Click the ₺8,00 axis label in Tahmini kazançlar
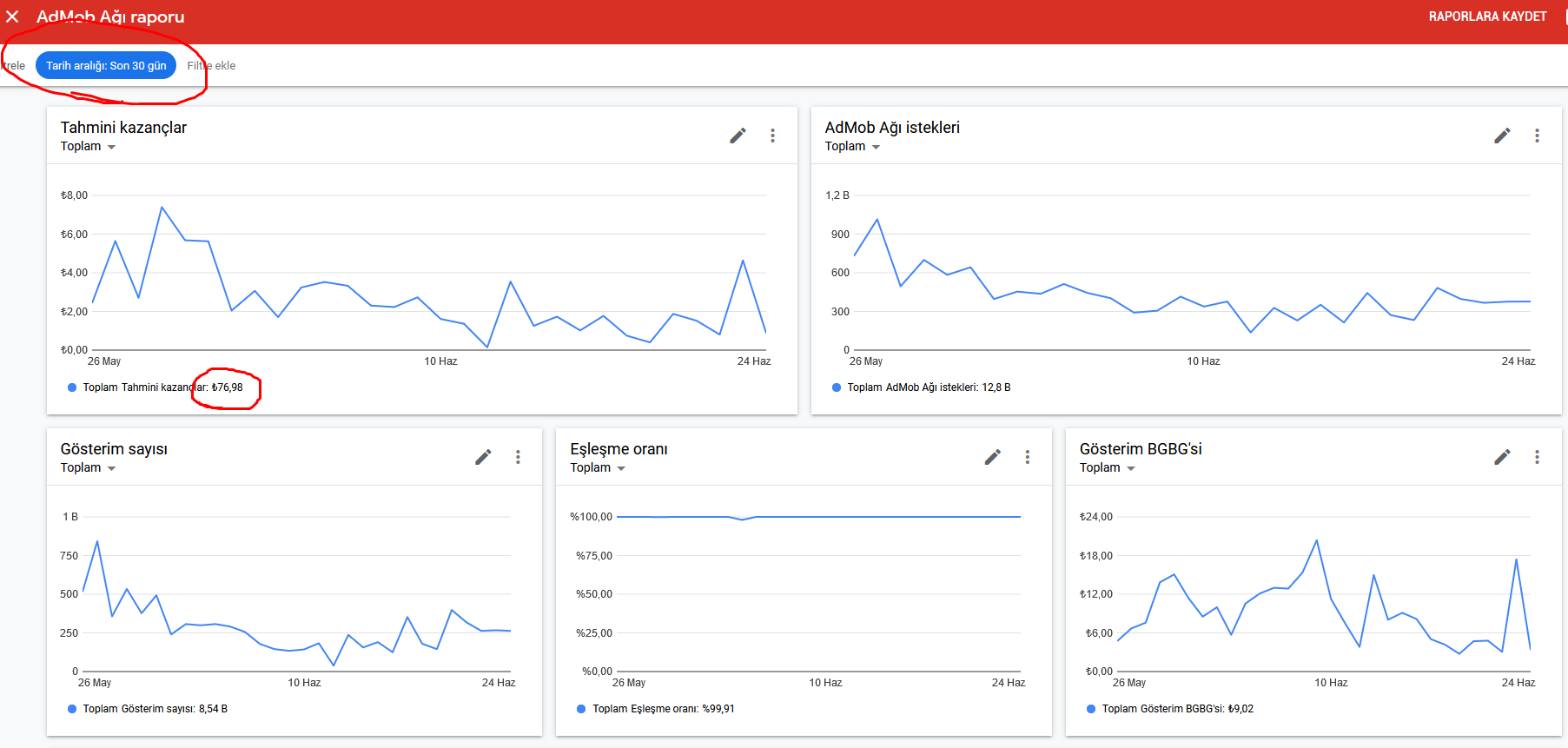1568x748 pixels. coord(74,195)
